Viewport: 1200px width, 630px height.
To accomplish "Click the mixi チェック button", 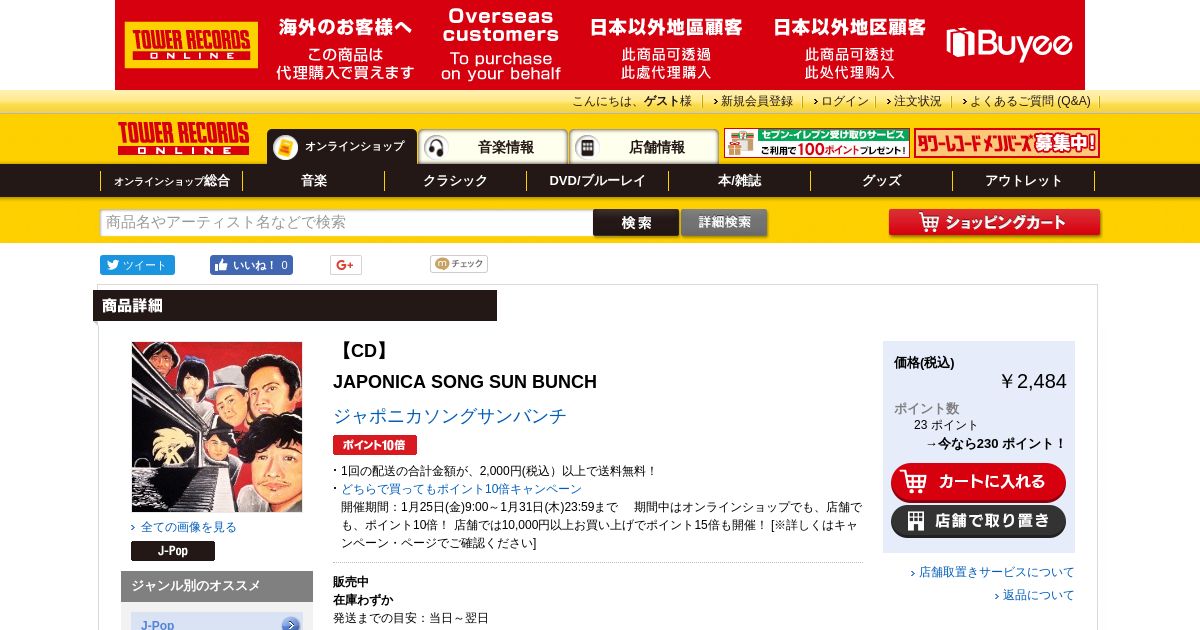I will [459, 264].
